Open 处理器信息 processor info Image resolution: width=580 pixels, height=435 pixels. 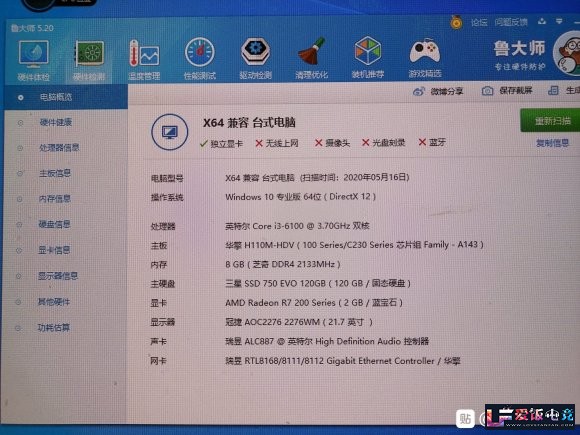pyautogui.click(x=59, y=148)
